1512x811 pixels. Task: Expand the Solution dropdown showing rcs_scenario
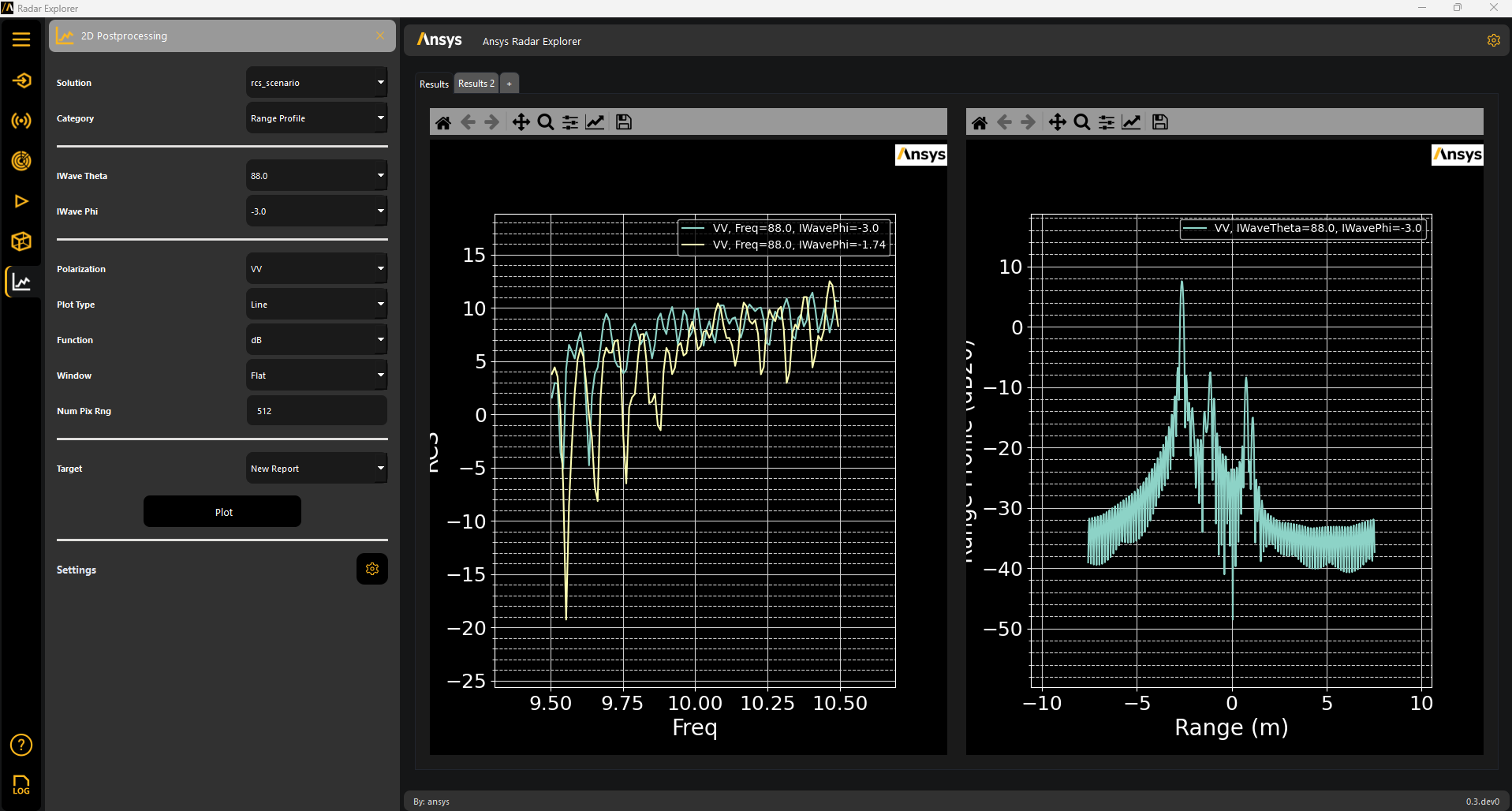(316, 83)
